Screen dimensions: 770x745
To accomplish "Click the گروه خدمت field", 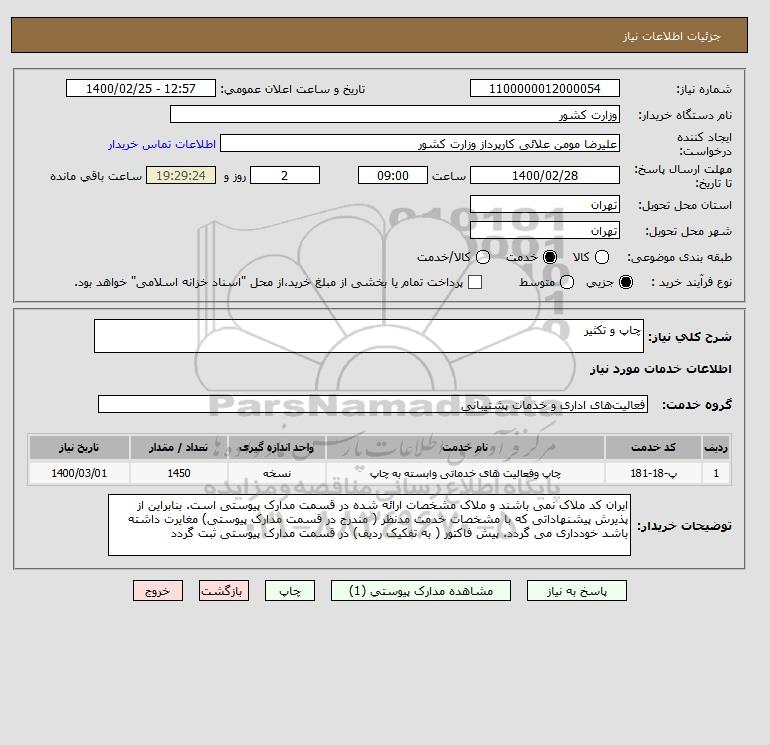I will pyautogui.click(x=373, y=405).
